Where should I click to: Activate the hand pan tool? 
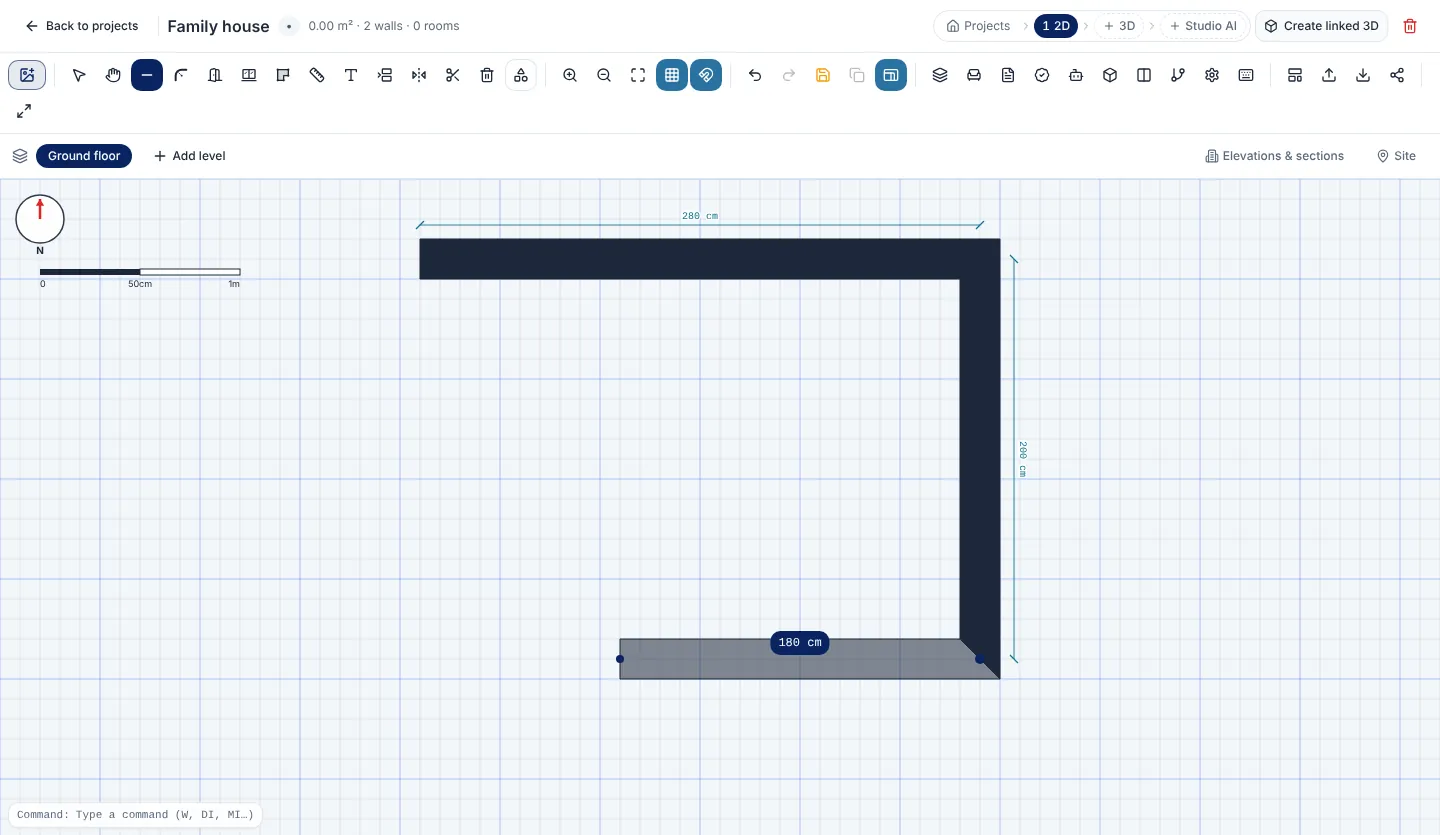click(113, 75)
